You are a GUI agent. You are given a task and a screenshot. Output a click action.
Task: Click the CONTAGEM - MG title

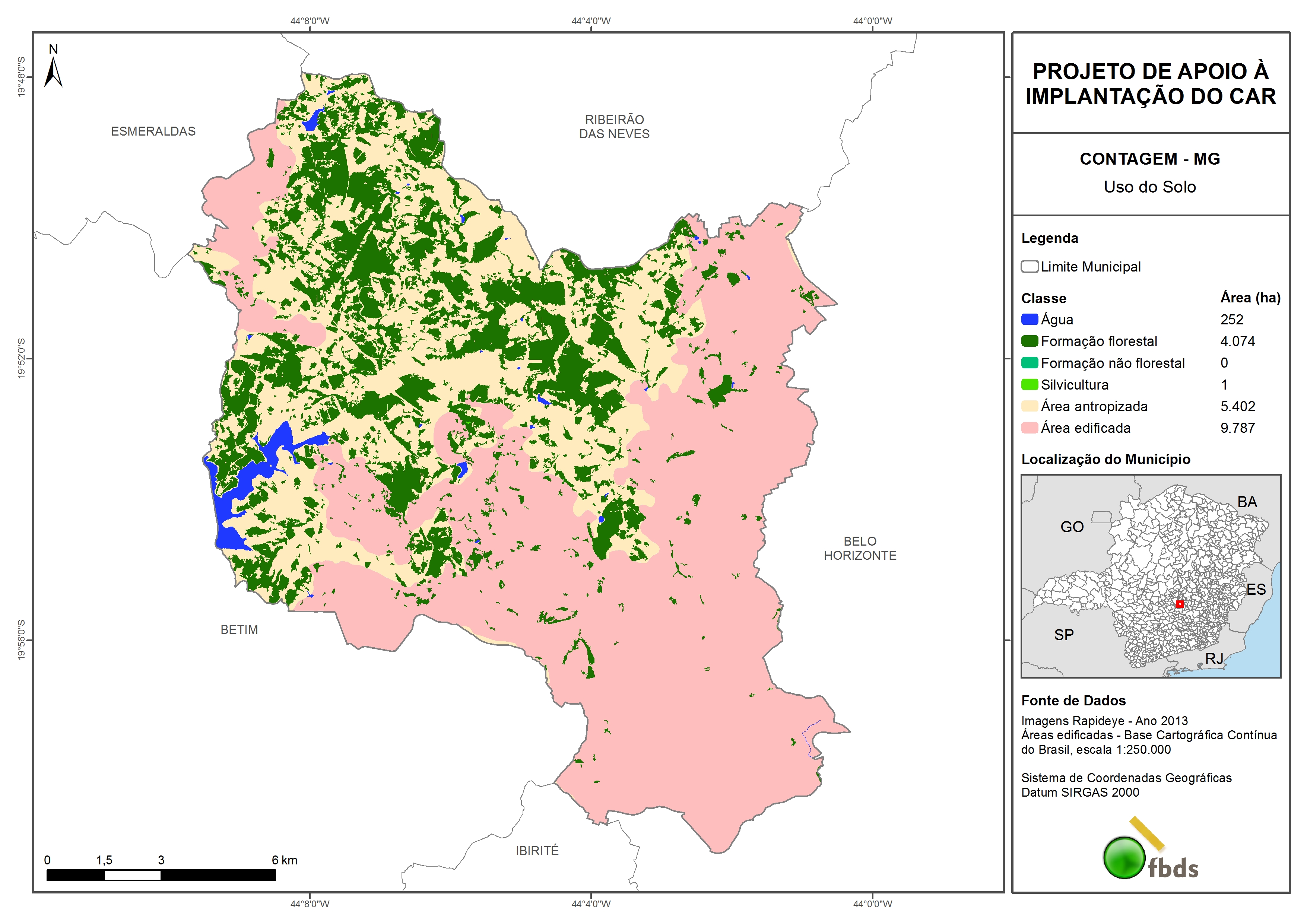click(x=1149, y=159)
